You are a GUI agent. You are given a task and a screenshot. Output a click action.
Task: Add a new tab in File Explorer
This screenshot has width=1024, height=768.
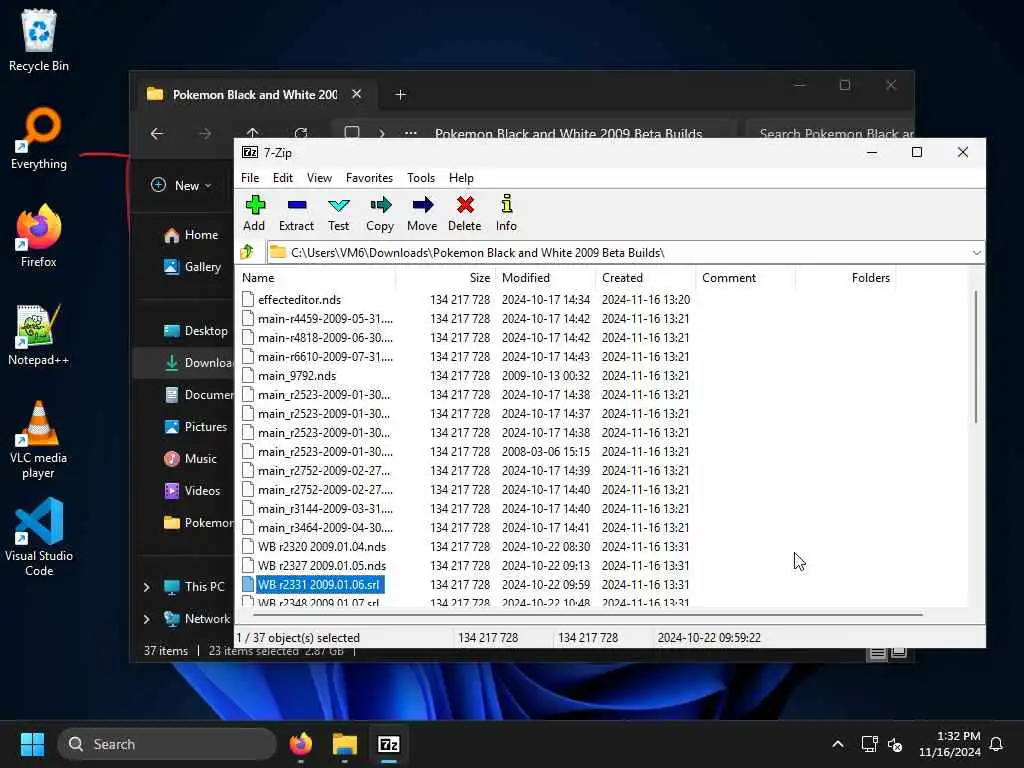click(x=400, y=95)
